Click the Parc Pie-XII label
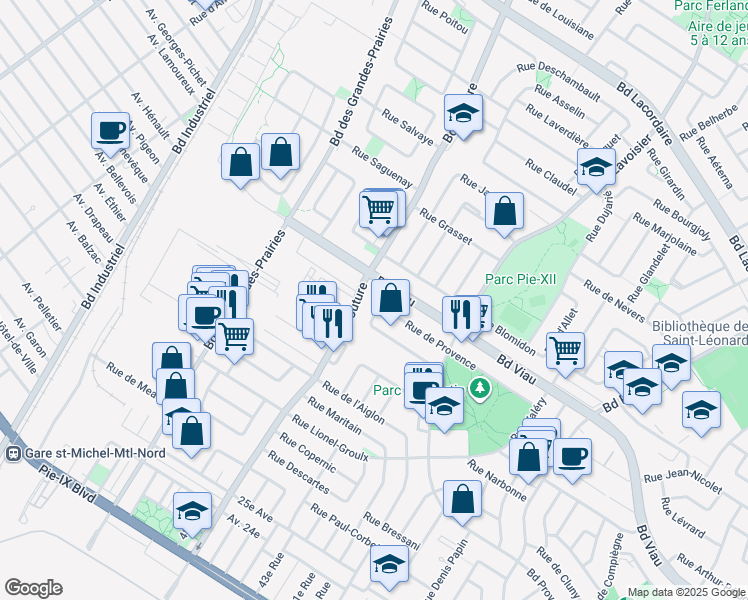The width and height of the screenshot is (748, 600). click(x=520, y=279)
